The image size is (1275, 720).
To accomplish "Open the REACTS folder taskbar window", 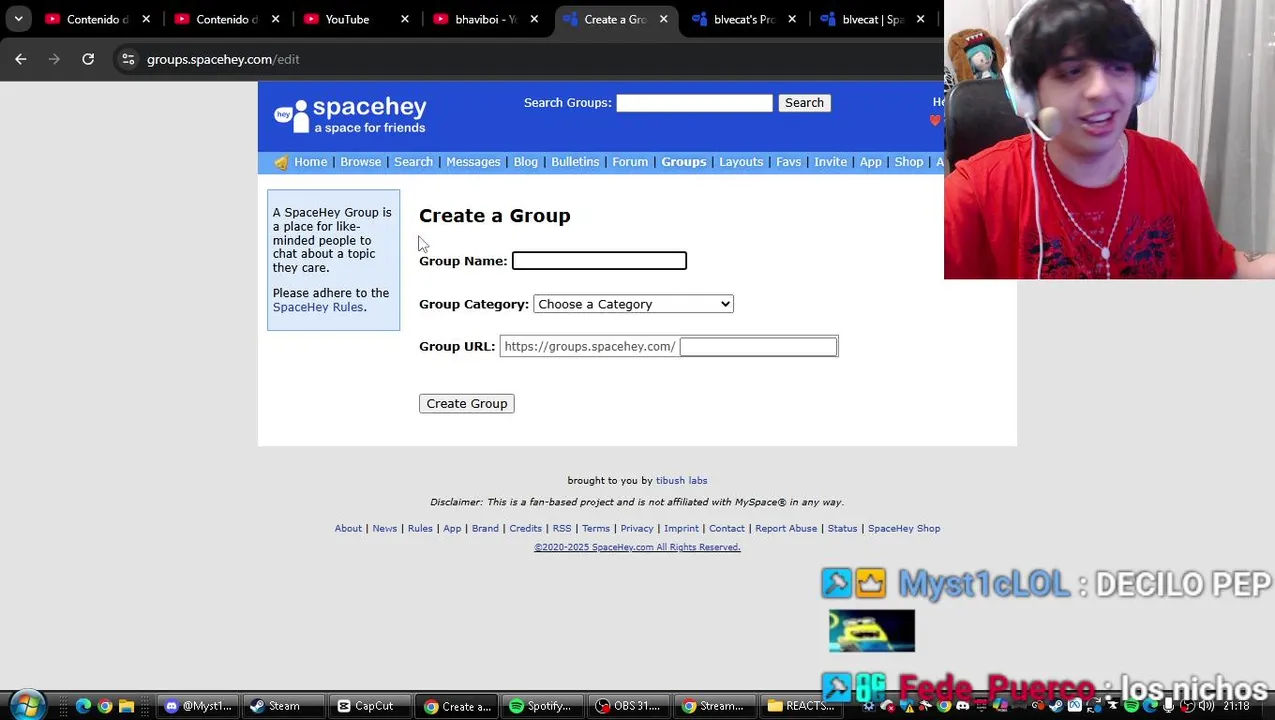I will pos(800,706).
